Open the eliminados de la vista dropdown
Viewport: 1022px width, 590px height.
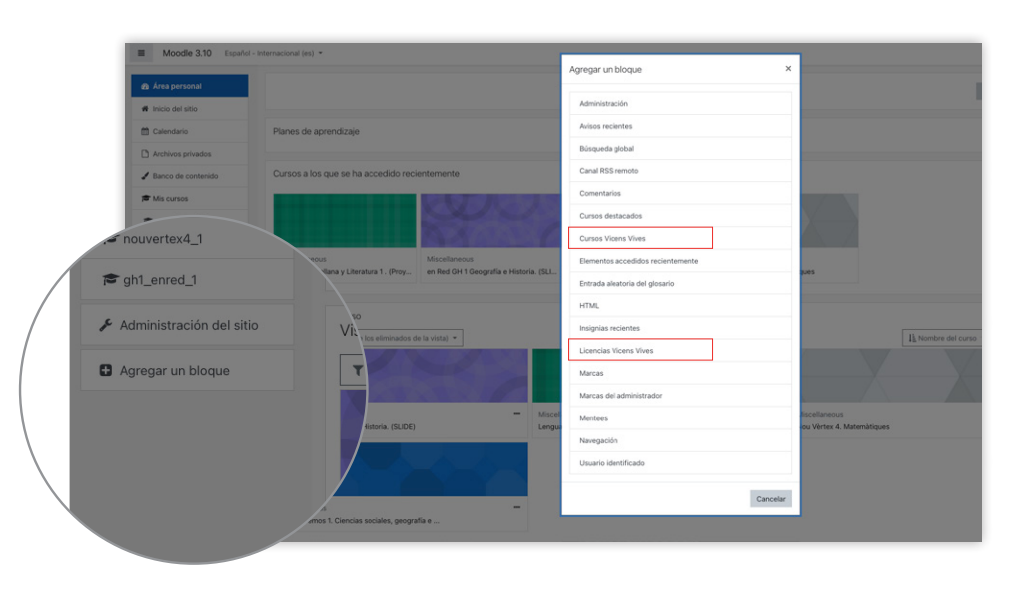pyautogui.click(x=412, y=338)
